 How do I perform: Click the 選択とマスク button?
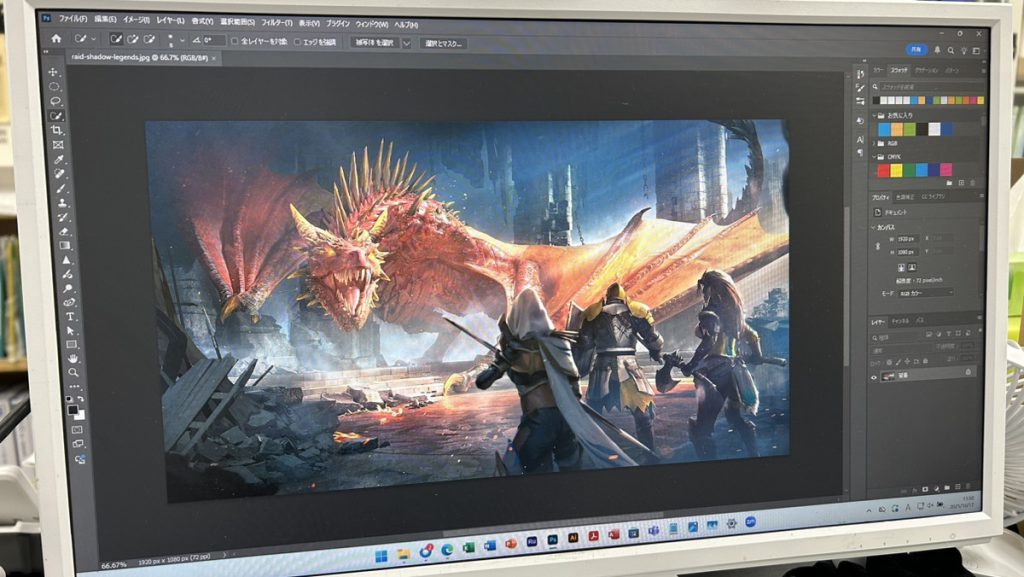[442, 43]
